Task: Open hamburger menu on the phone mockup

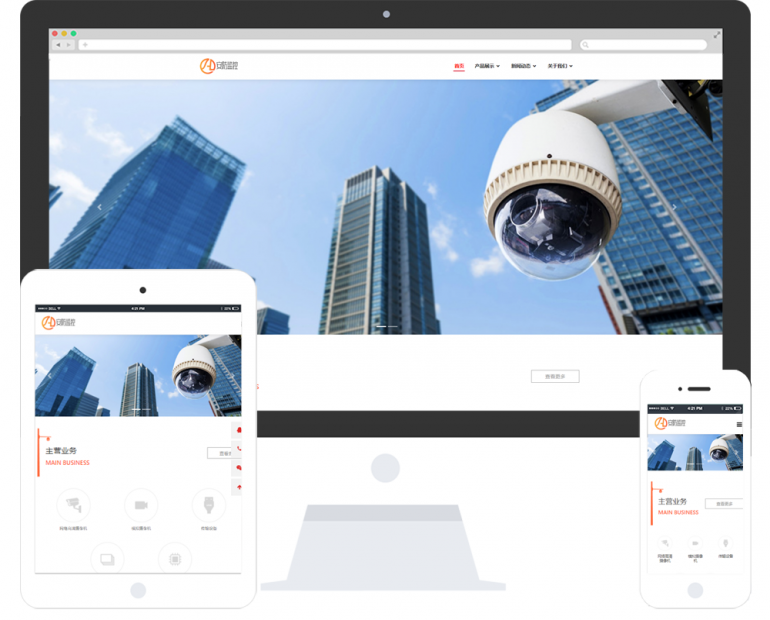Action: (x=739, y=424)
